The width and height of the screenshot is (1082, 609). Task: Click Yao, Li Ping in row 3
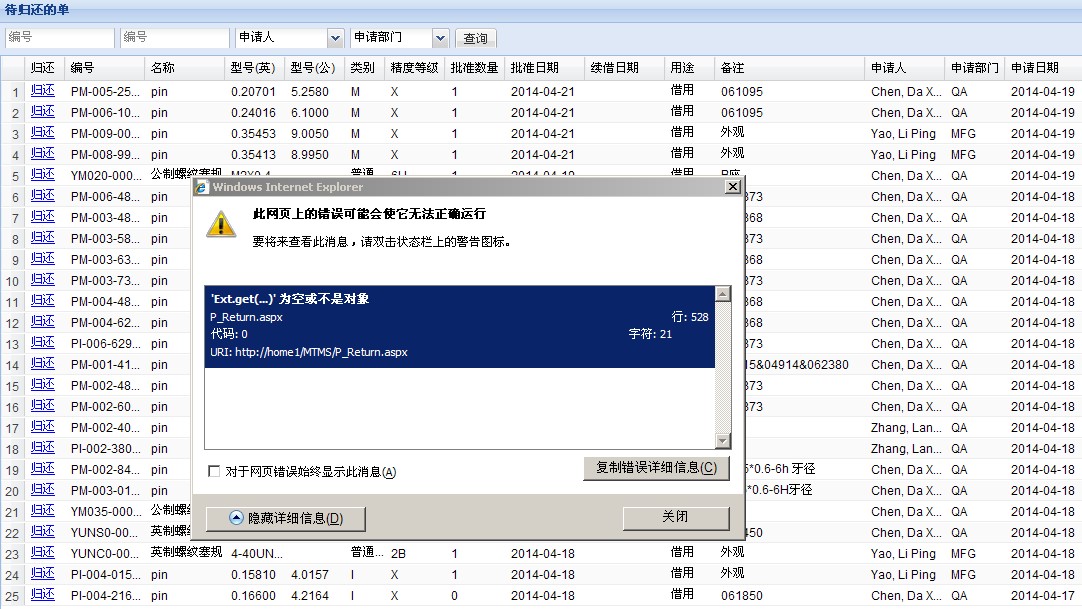(903, 134)
